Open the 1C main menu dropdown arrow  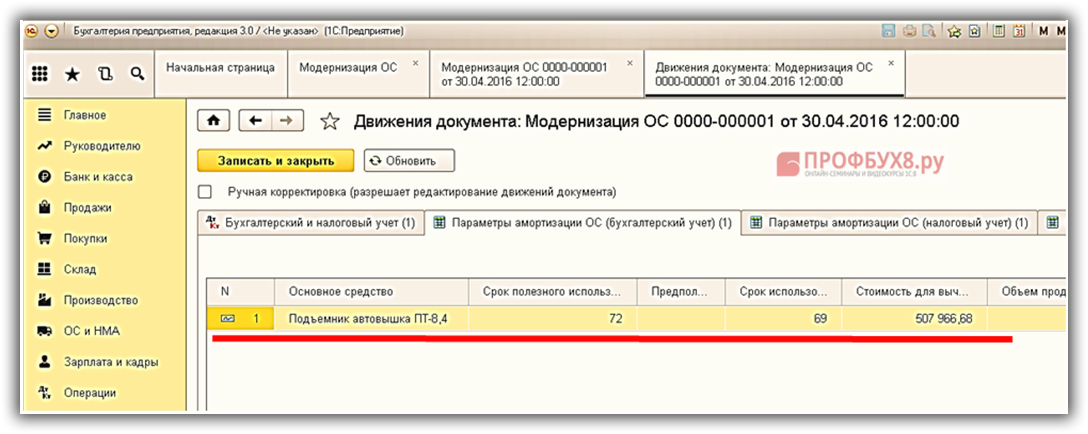pos(51,31)
